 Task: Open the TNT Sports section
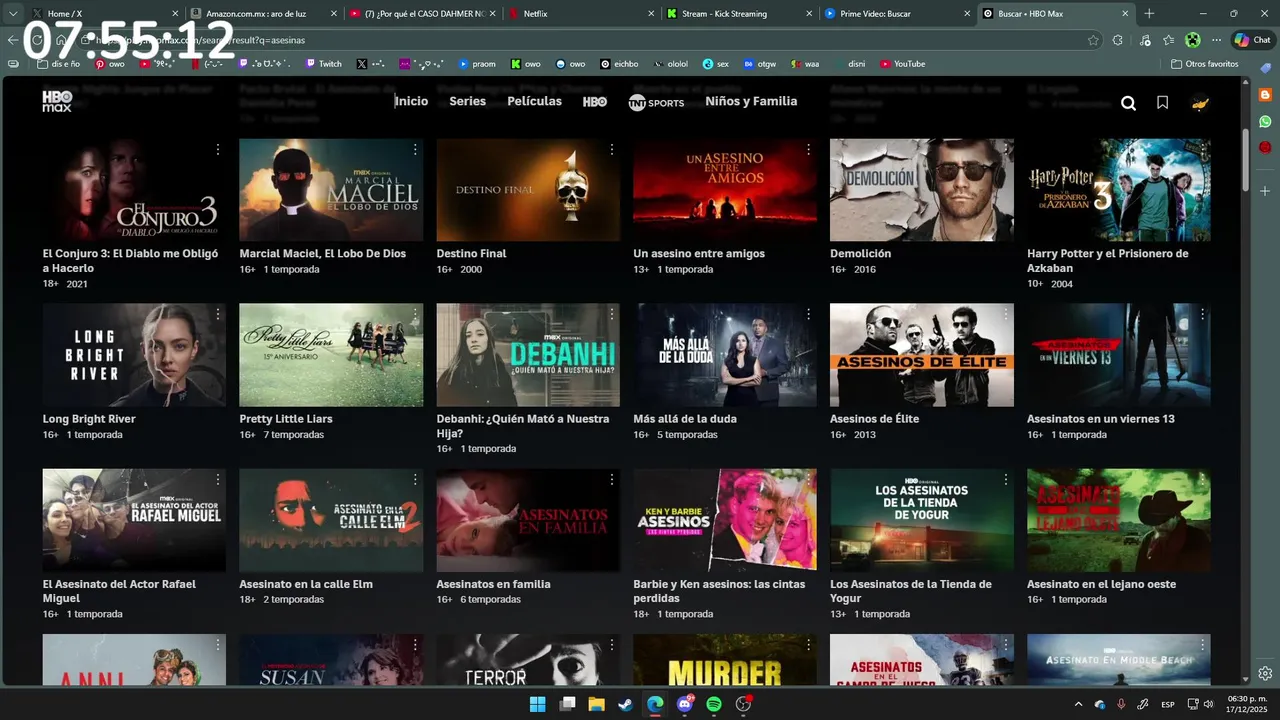point(656,102)
